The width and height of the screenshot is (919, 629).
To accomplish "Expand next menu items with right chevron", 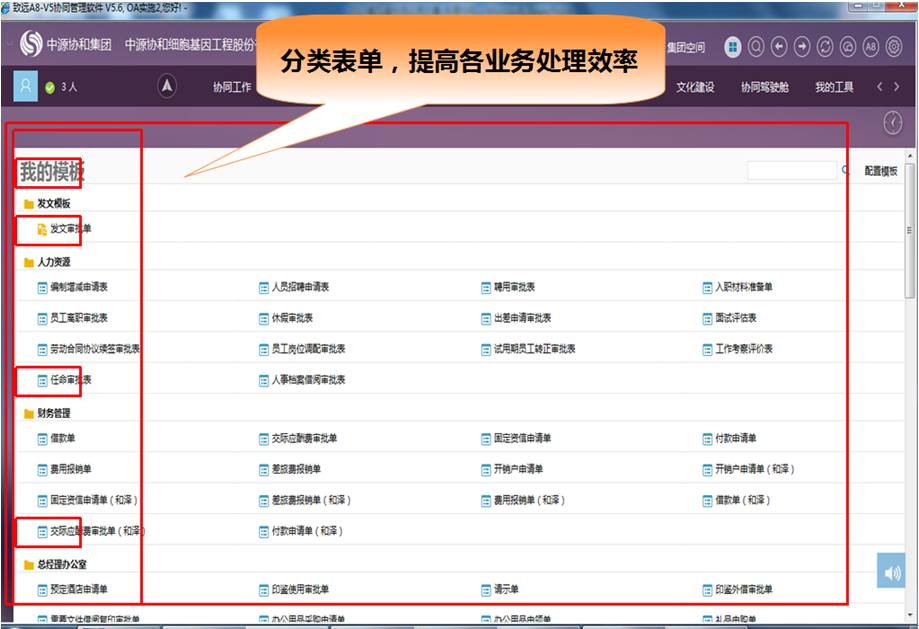I will tap(897, 87).
